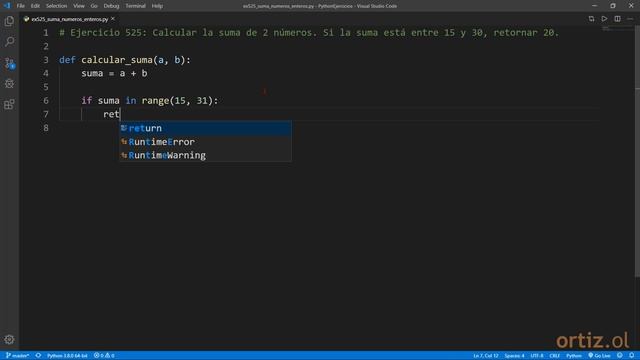Choose the 'RuntimeWarning' autocomplete suggestion
The height and width of the screenshot is (360, 640).
coord(205,155)
